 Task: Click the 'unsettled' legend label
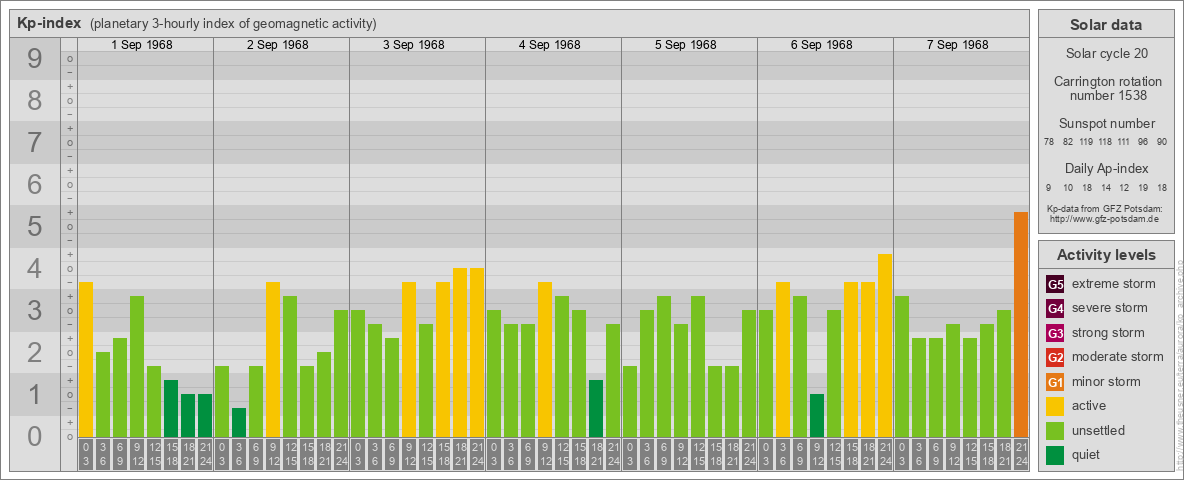coord(1099,430)
